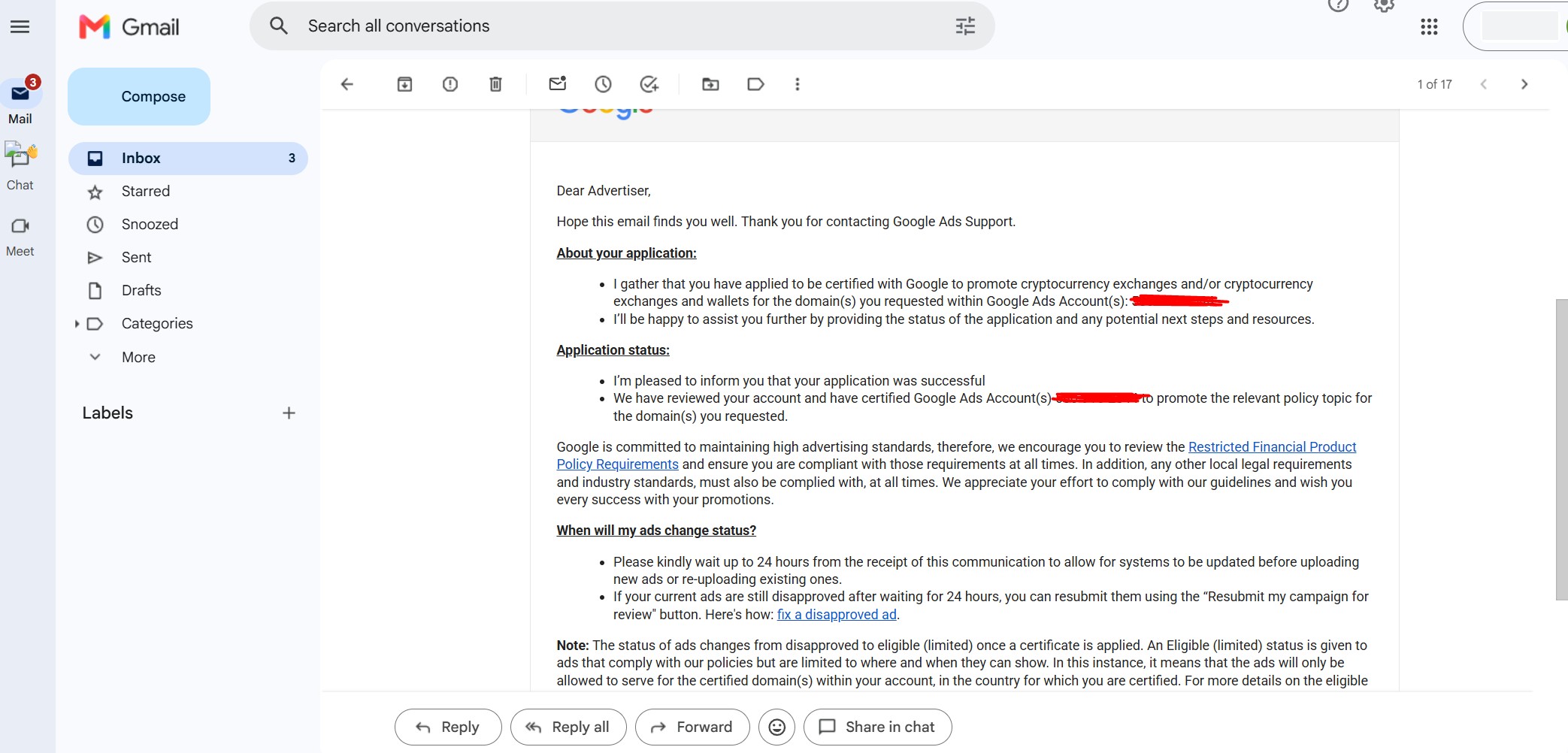Click the Labels section heading
The height and width of the screenshot is (753, 1568).
[x=107, y=413]
